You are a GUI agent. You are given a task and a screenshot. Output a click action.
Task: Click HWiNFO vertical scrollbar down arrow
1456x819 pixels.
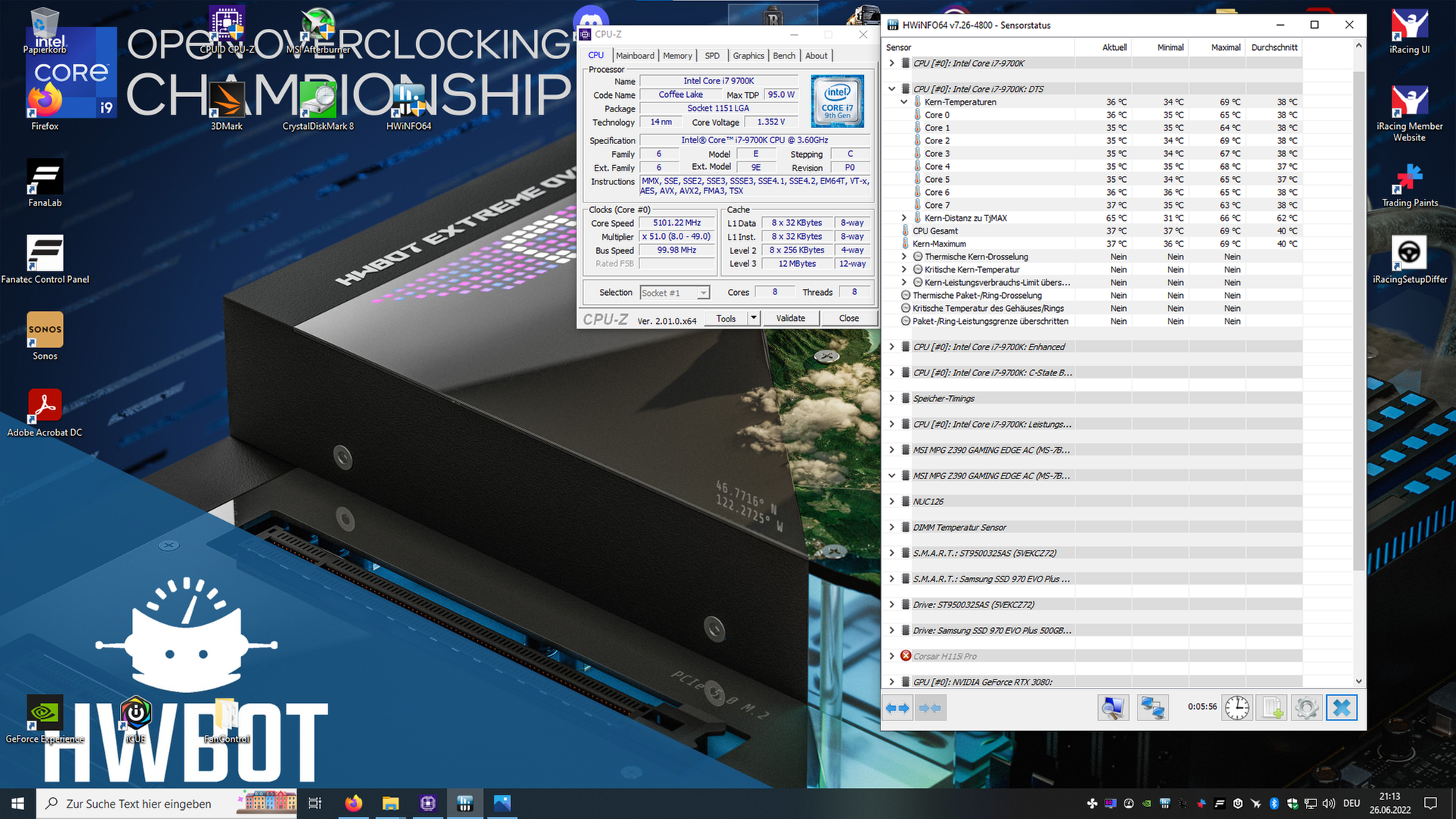coord(1358,681)
